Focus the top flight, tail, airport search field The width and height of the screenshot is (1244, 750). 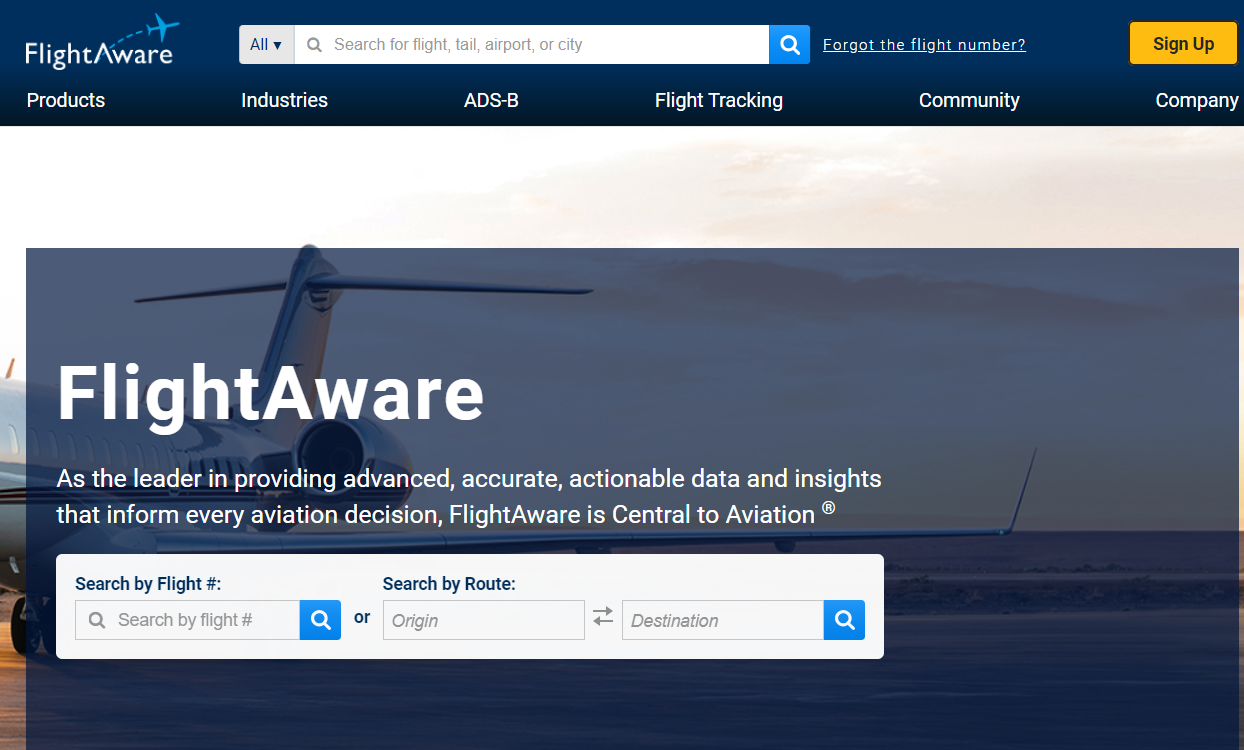(531, 45)
